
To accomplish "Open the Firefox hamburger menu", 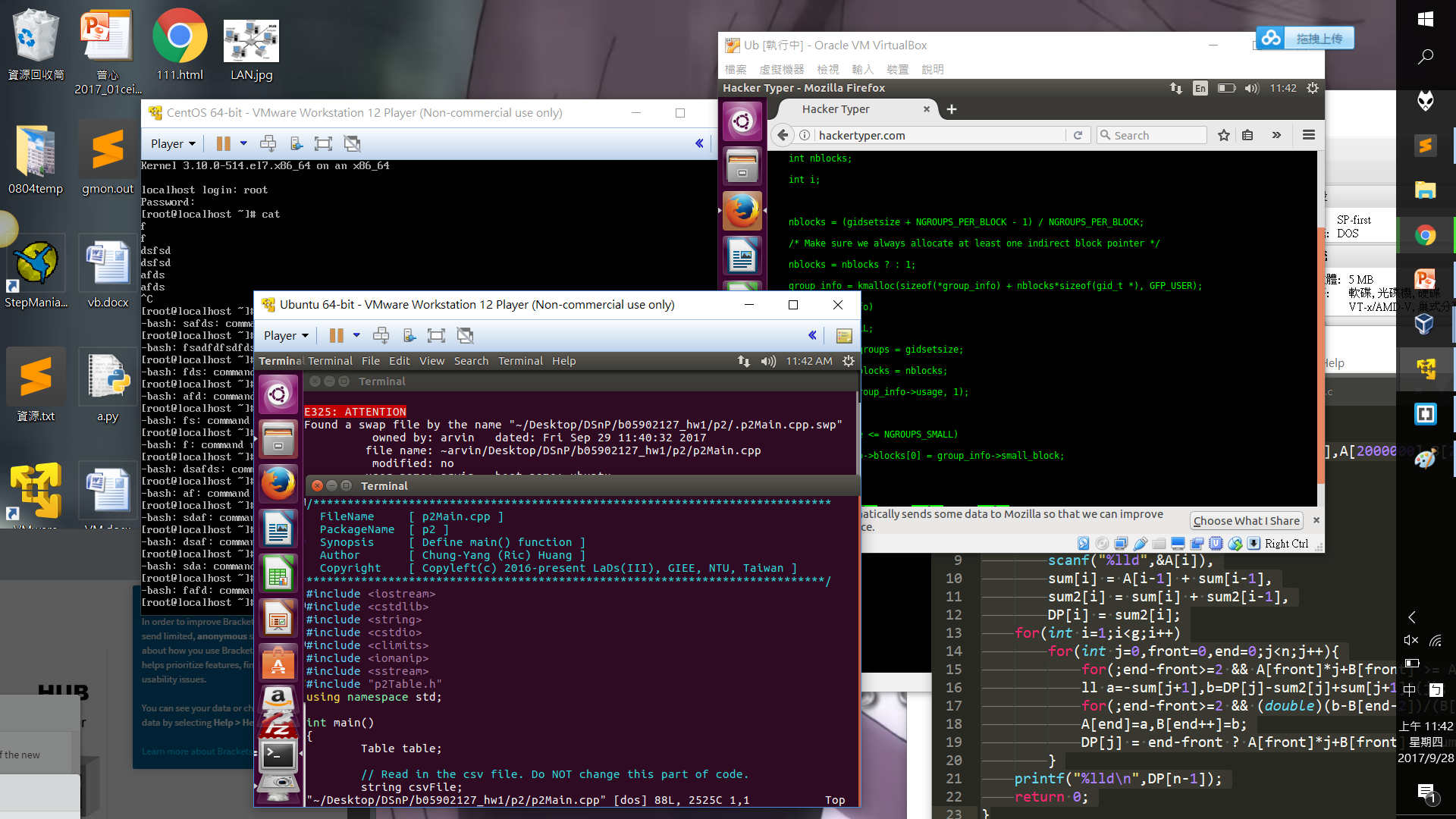I will (1308, 135).
